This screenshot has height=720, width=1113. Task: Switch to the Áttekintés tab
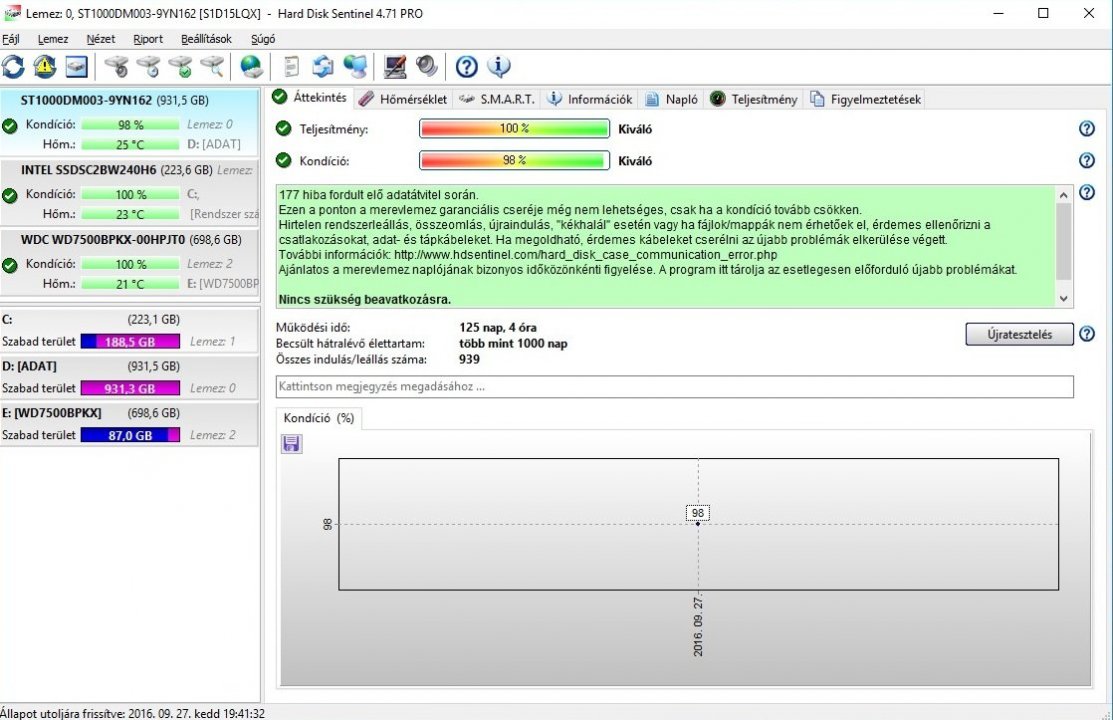310,97
